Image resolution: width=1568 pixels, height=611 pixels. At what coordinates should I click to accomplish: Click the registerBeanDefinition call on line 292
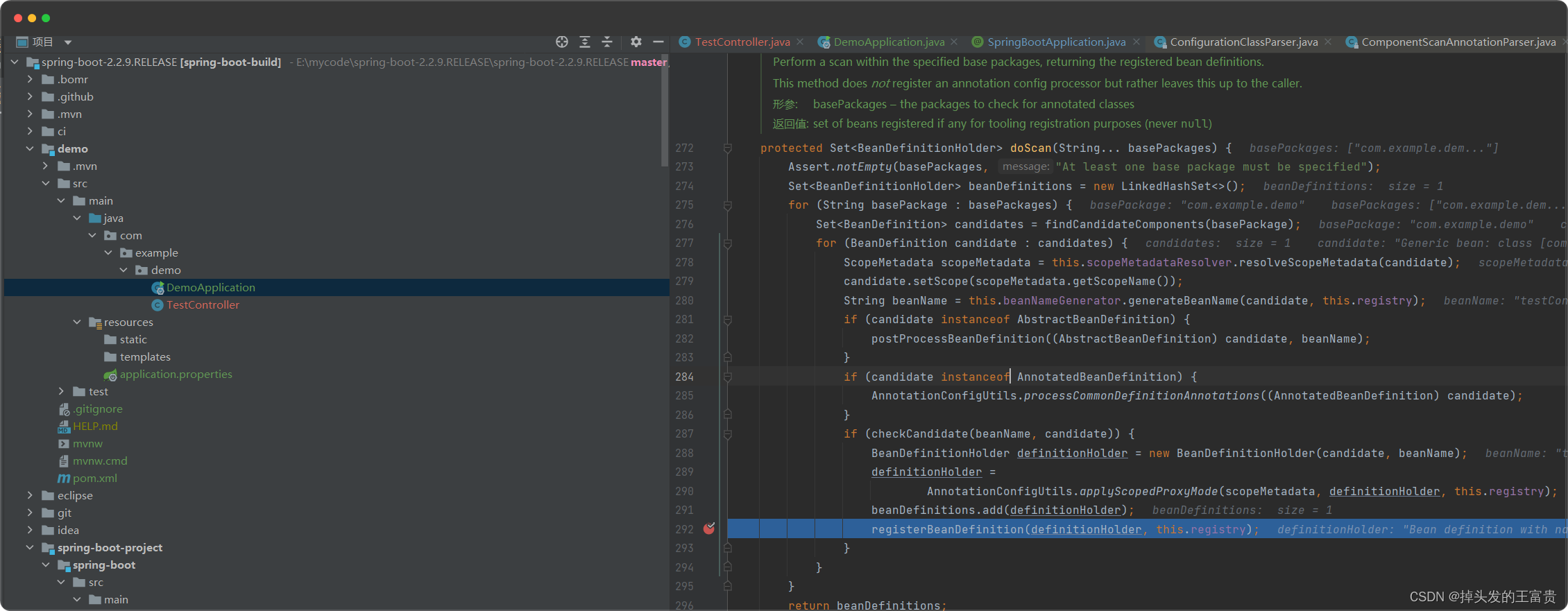tap(947, 529)
